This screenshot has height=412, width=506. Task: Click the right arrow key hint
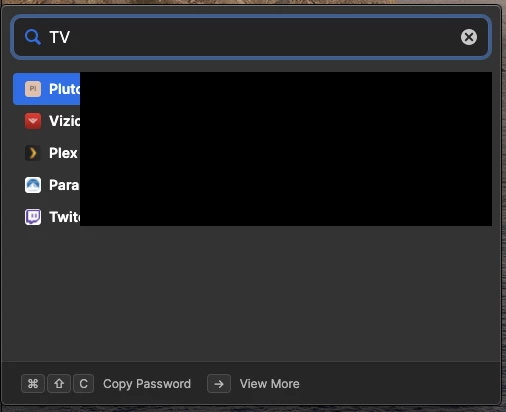click(x=219, y=384)
